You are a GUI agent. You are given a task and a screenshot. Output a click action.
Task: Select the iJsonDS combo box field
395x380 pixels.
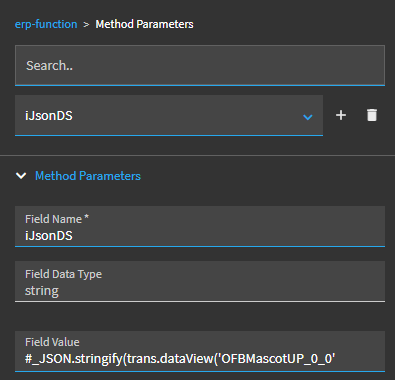click(169, 115)
